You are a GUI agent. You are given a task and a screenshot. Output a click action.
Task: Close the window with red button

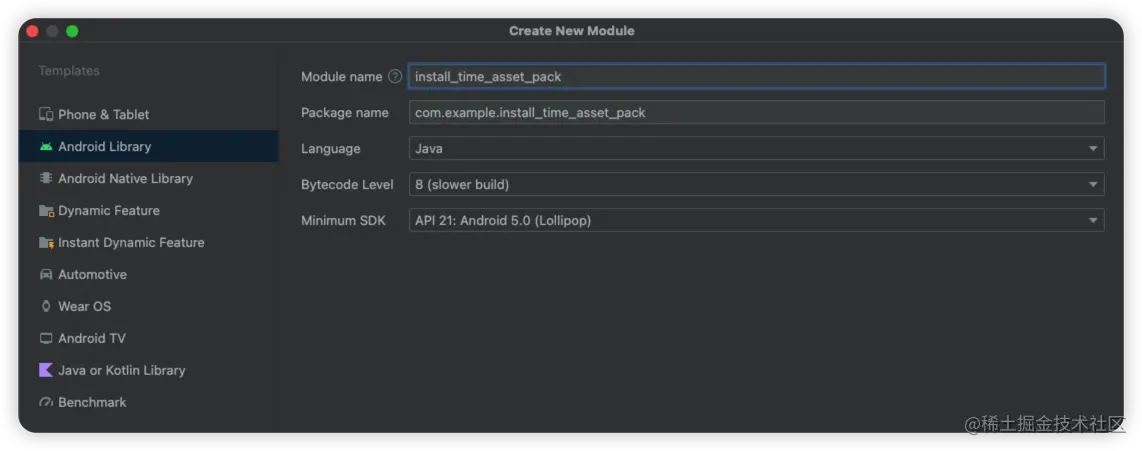[x=32, y=31]
